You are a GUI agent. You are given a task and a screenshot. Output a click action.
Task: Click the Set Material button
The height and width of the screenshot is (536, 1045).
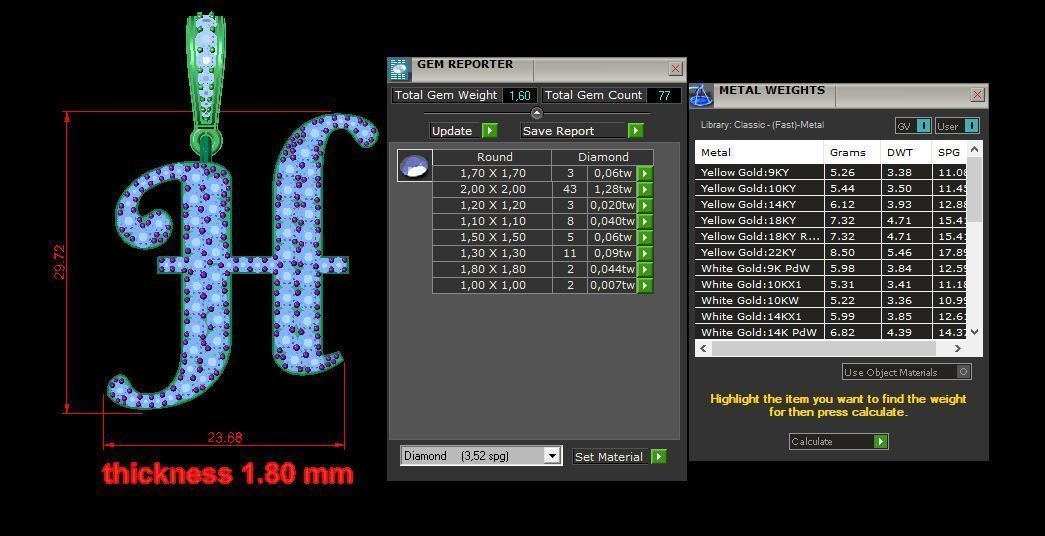pos(608,457)
